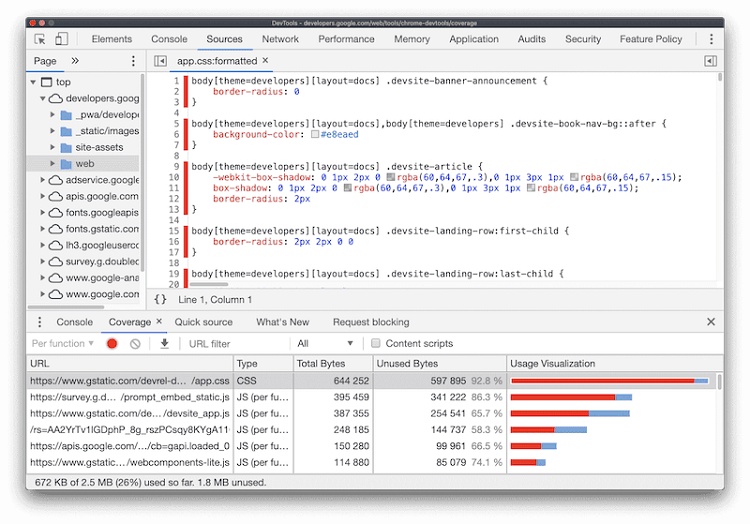Expand the _pwa/develope folder arrow

53,115
